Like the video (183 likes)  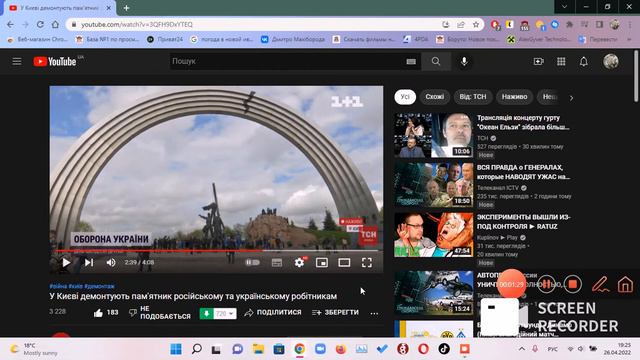106,313
